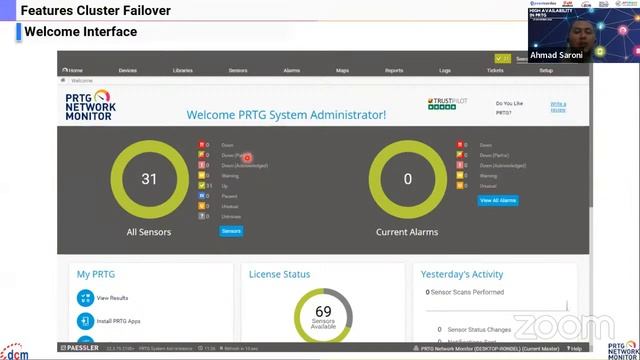Screen dimensions: 640x360
Task: Open the Alarms menu
Action: (291, 70)
